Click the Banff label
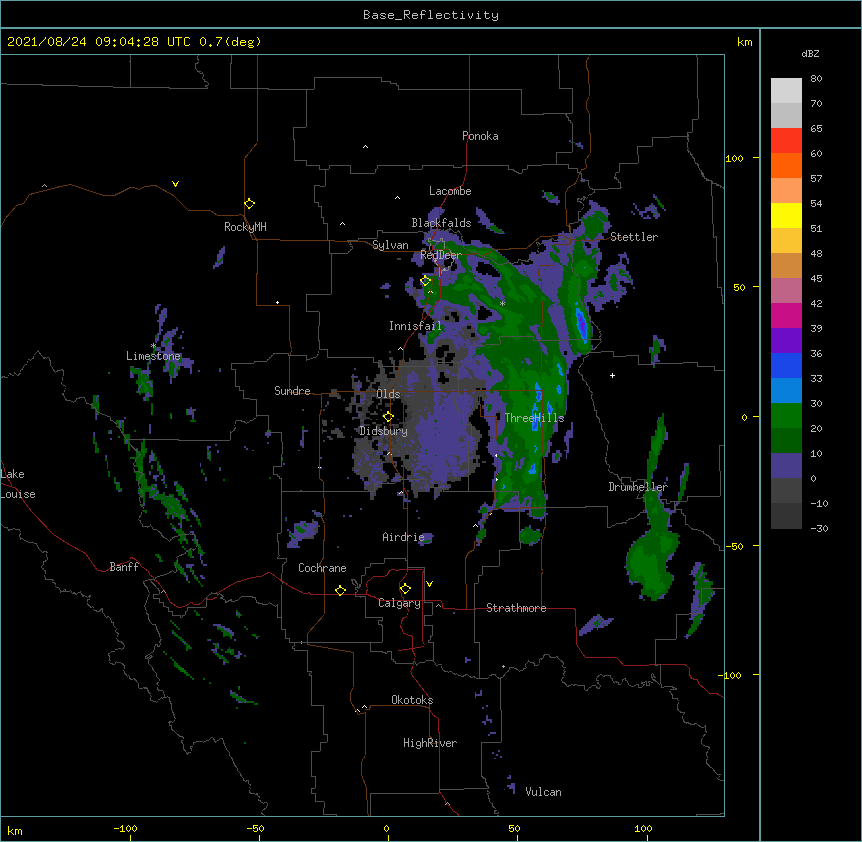 tap(124, 567)
